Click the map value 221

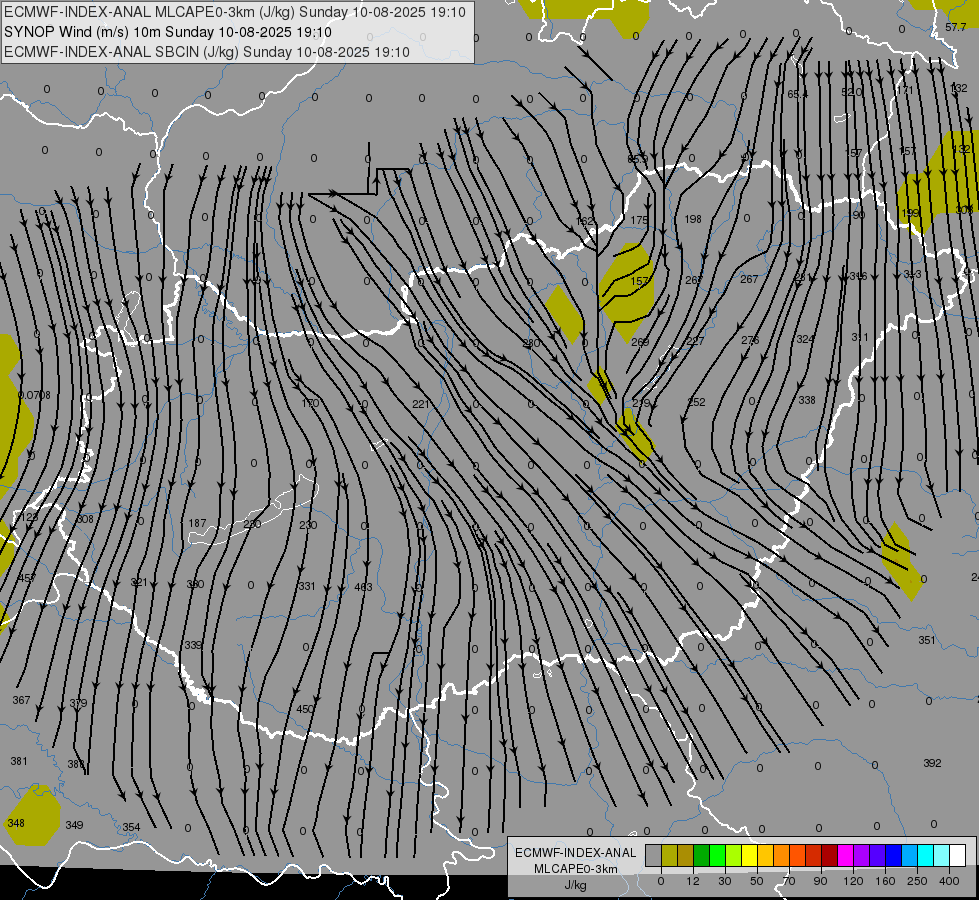[x=421, y=404]
